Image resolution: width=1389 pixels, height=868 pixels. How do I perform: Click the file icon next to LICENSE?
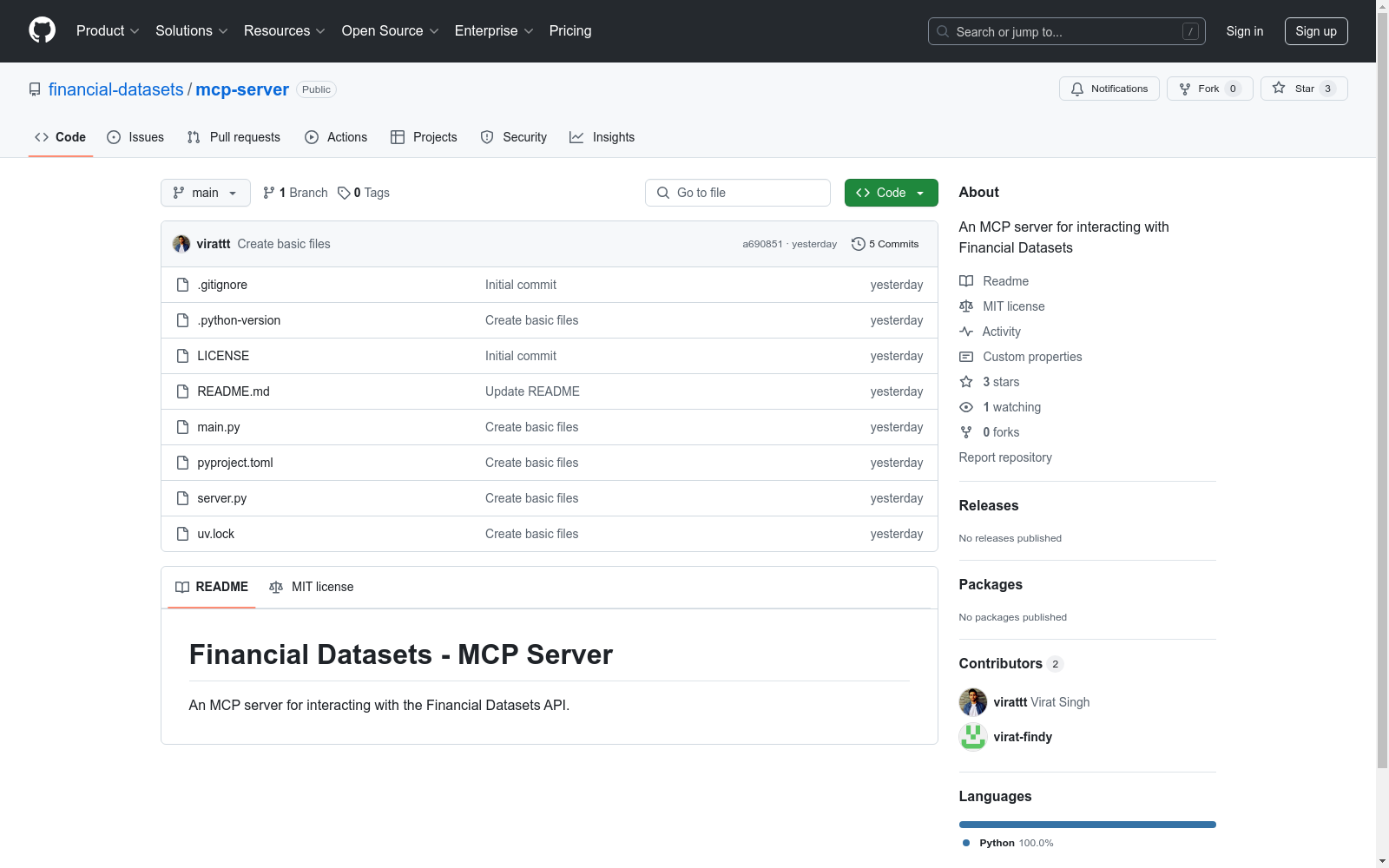pyautogui.click(x=182, y=356)
